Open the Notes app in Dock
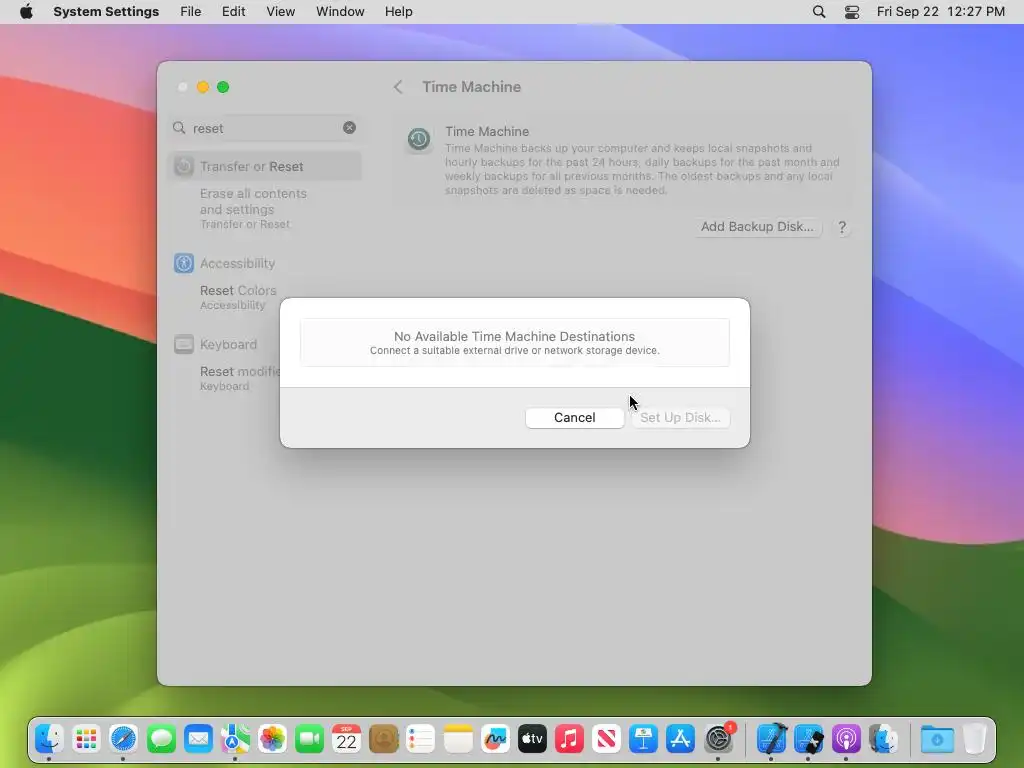This screenshot has width=1024, height=768. tap(458, 739)
